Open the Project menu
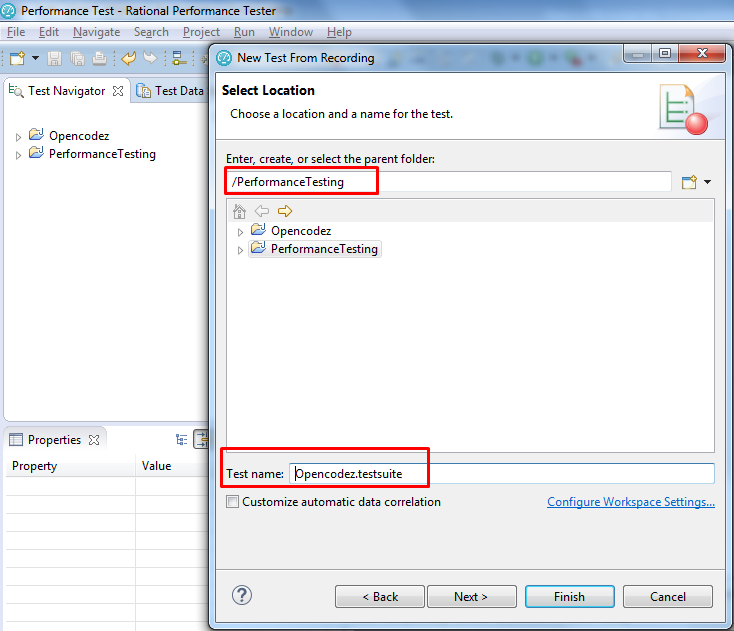The image size is (734, 631). (x=201, y=32)
